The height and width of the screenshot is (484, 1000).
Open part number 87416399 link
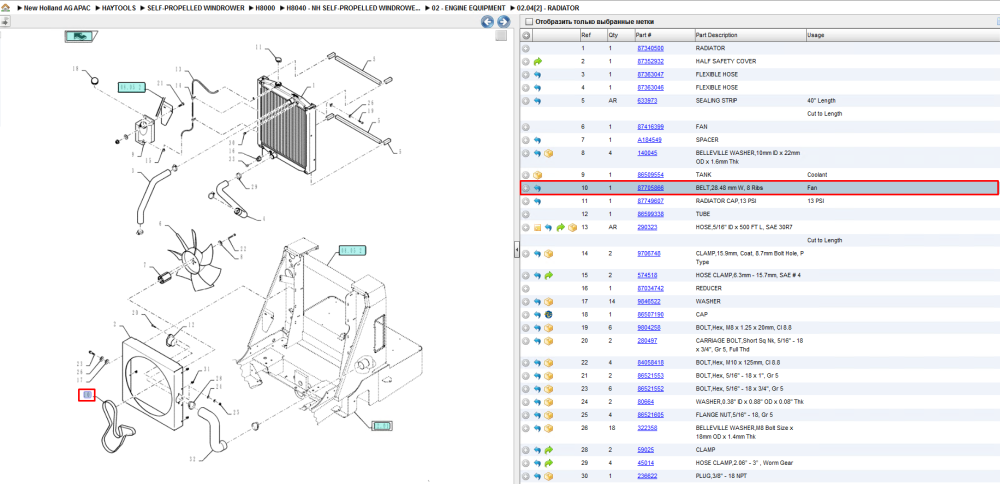click(650, 127)
